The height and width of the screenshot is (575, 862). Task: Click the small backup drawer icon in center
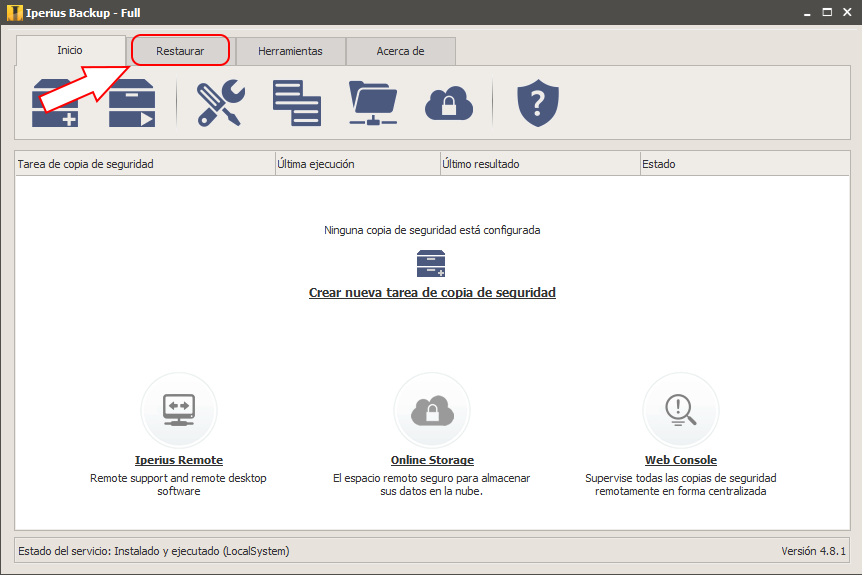point(431,263)
